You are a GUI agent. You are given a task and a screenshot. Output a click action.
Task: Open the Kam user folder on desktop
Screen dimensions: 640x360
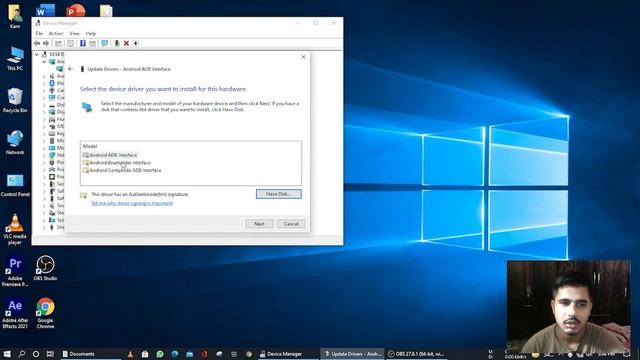pos(15,16)
